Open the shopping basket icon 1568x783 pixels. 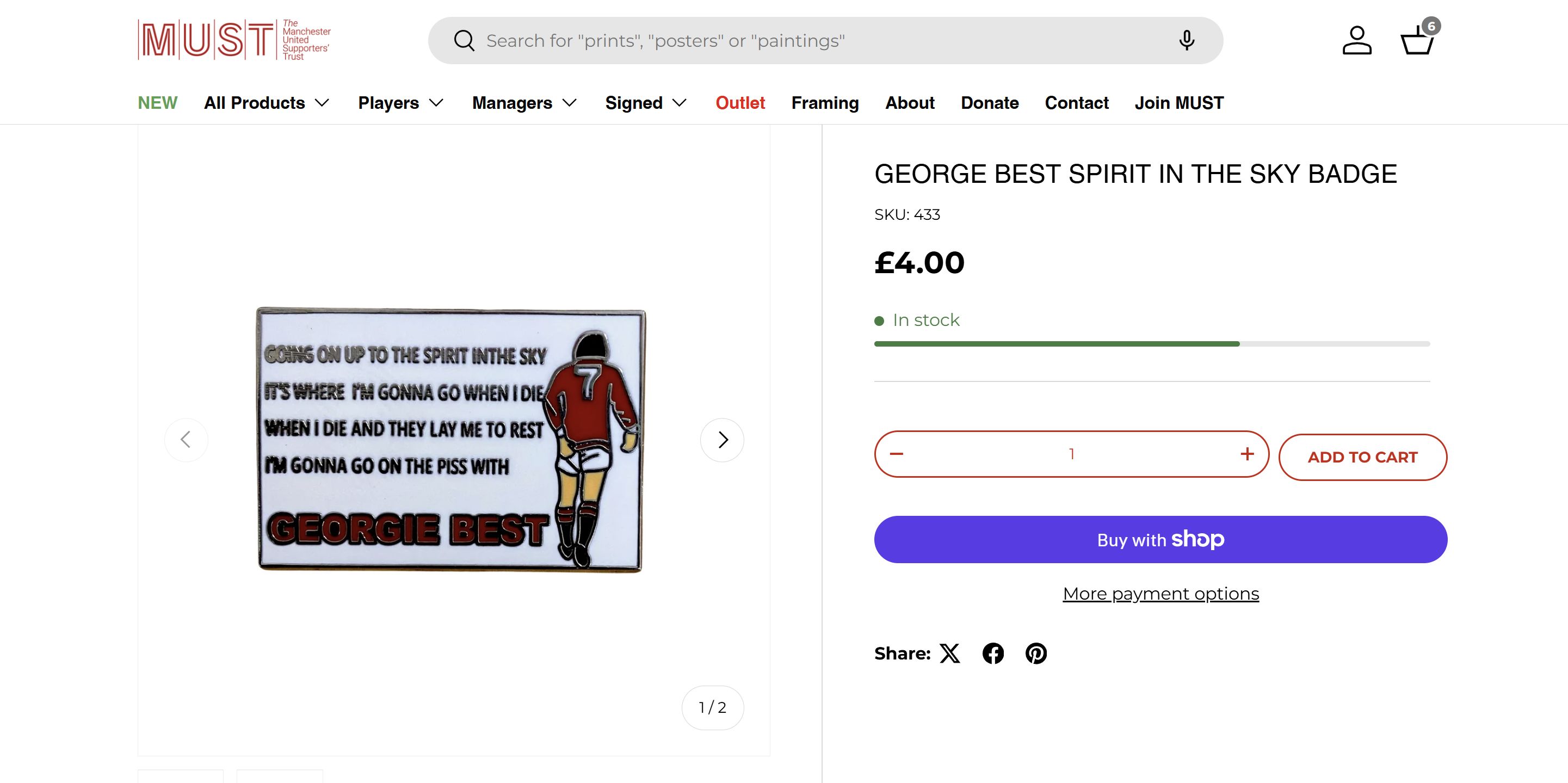tap(1418, 41)
